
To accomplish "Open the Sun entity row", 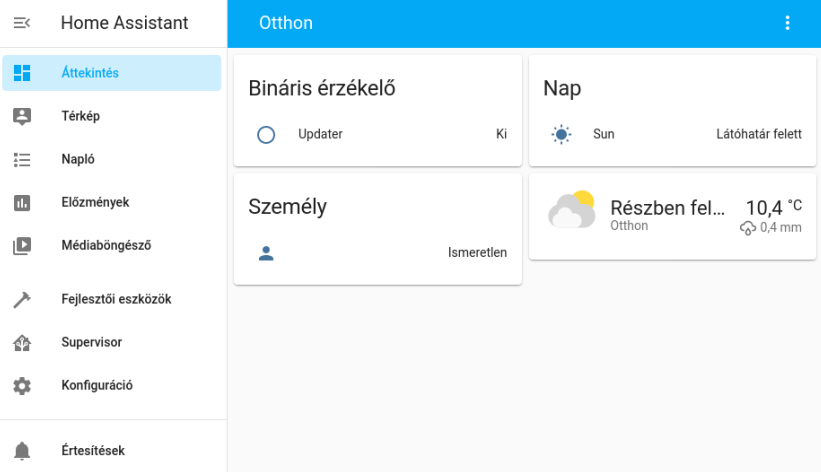I will tap(603, 134).
